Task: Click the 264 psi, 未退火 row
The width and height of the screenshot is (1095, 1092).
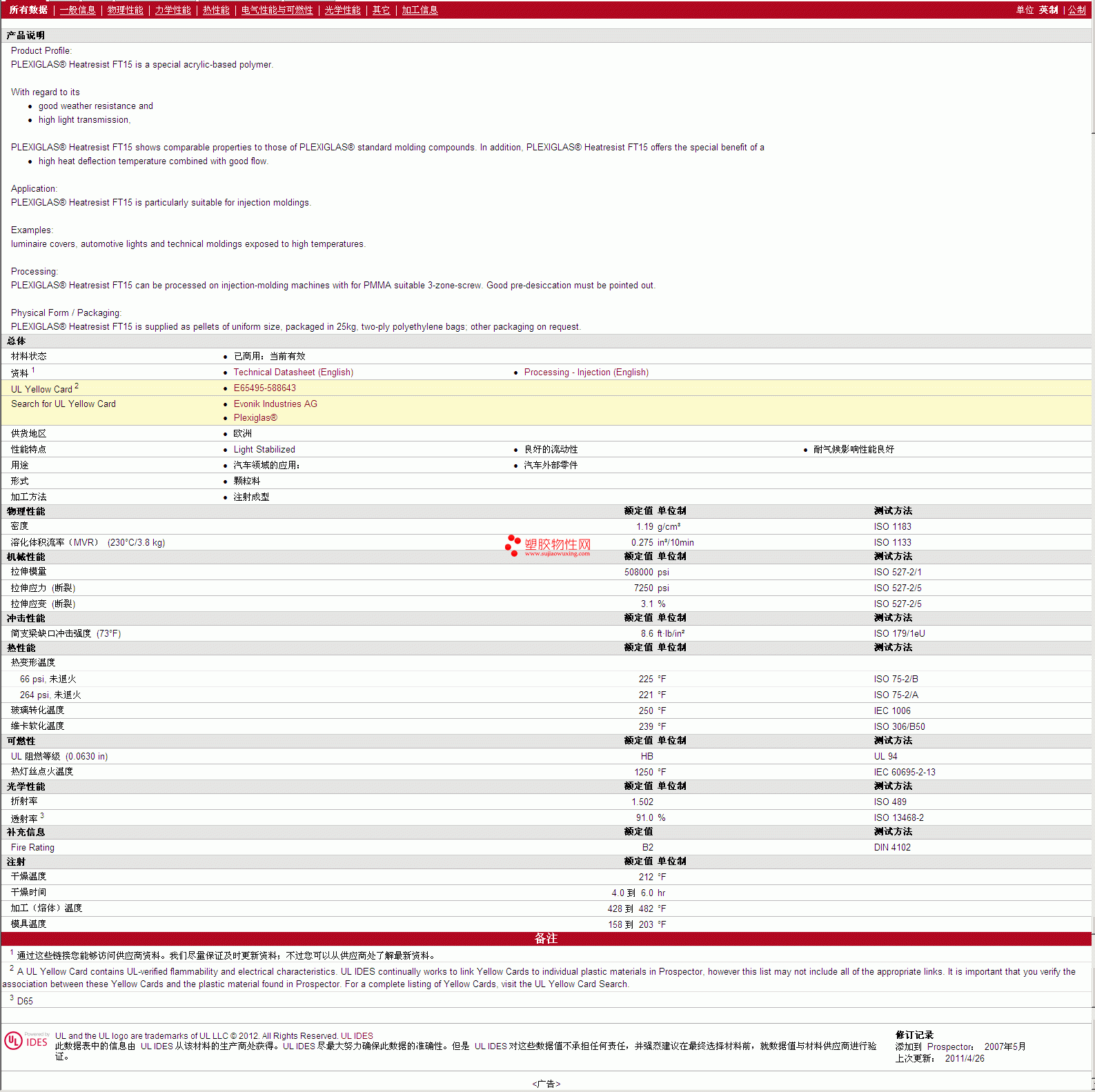Action: 546,695
